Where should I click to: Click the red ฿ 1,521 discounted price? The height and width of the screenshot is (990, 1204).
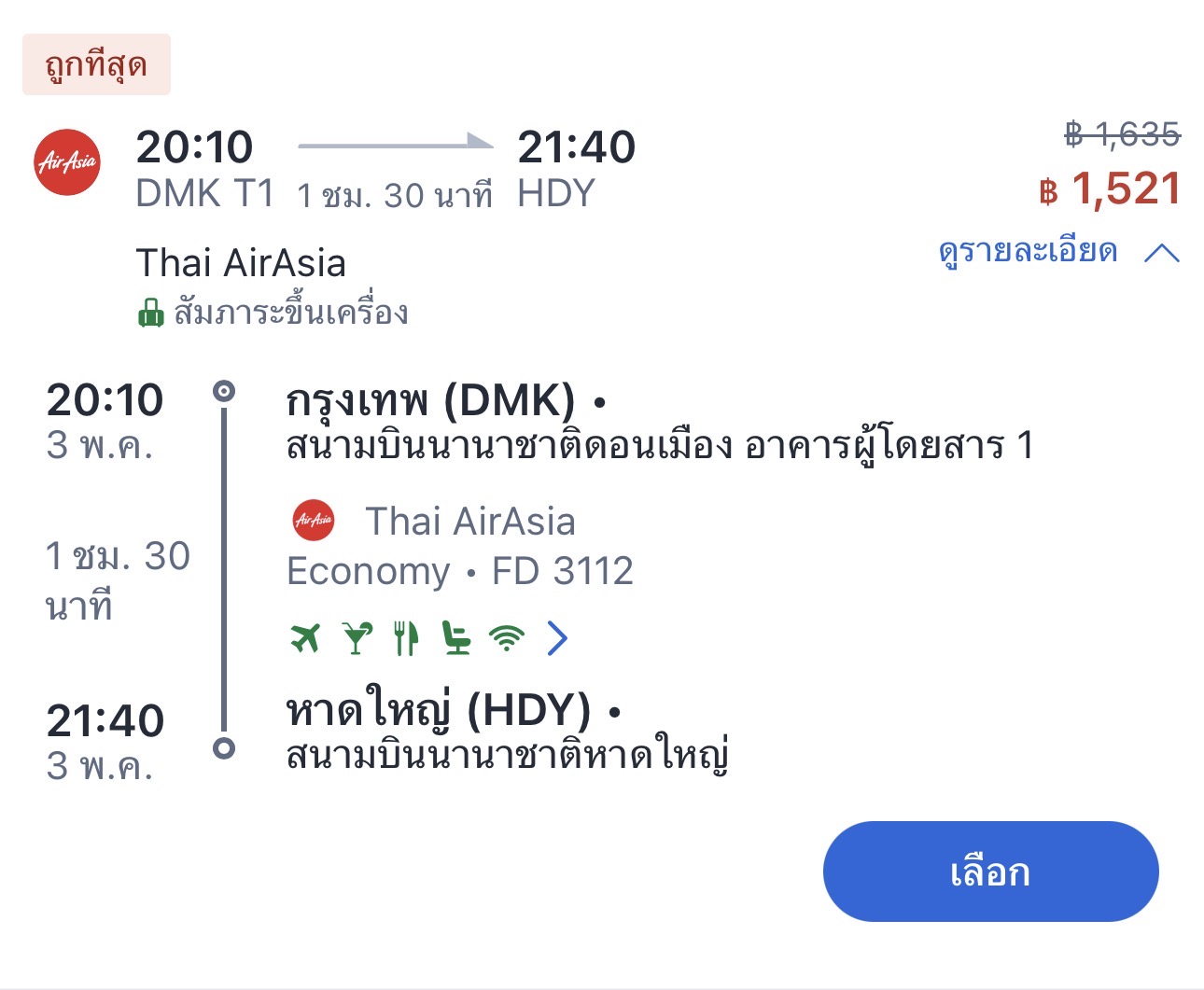pos(1111,189)
